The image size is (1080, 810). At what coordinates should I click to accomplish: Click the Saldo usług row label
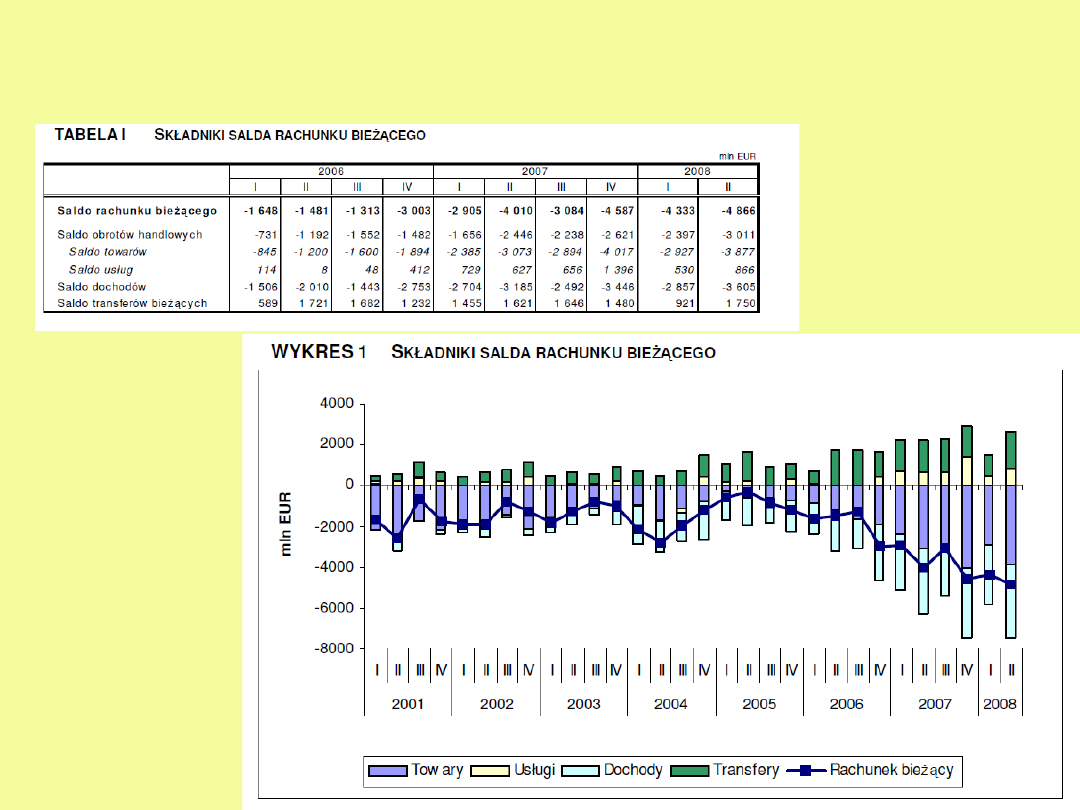[101, 270]
